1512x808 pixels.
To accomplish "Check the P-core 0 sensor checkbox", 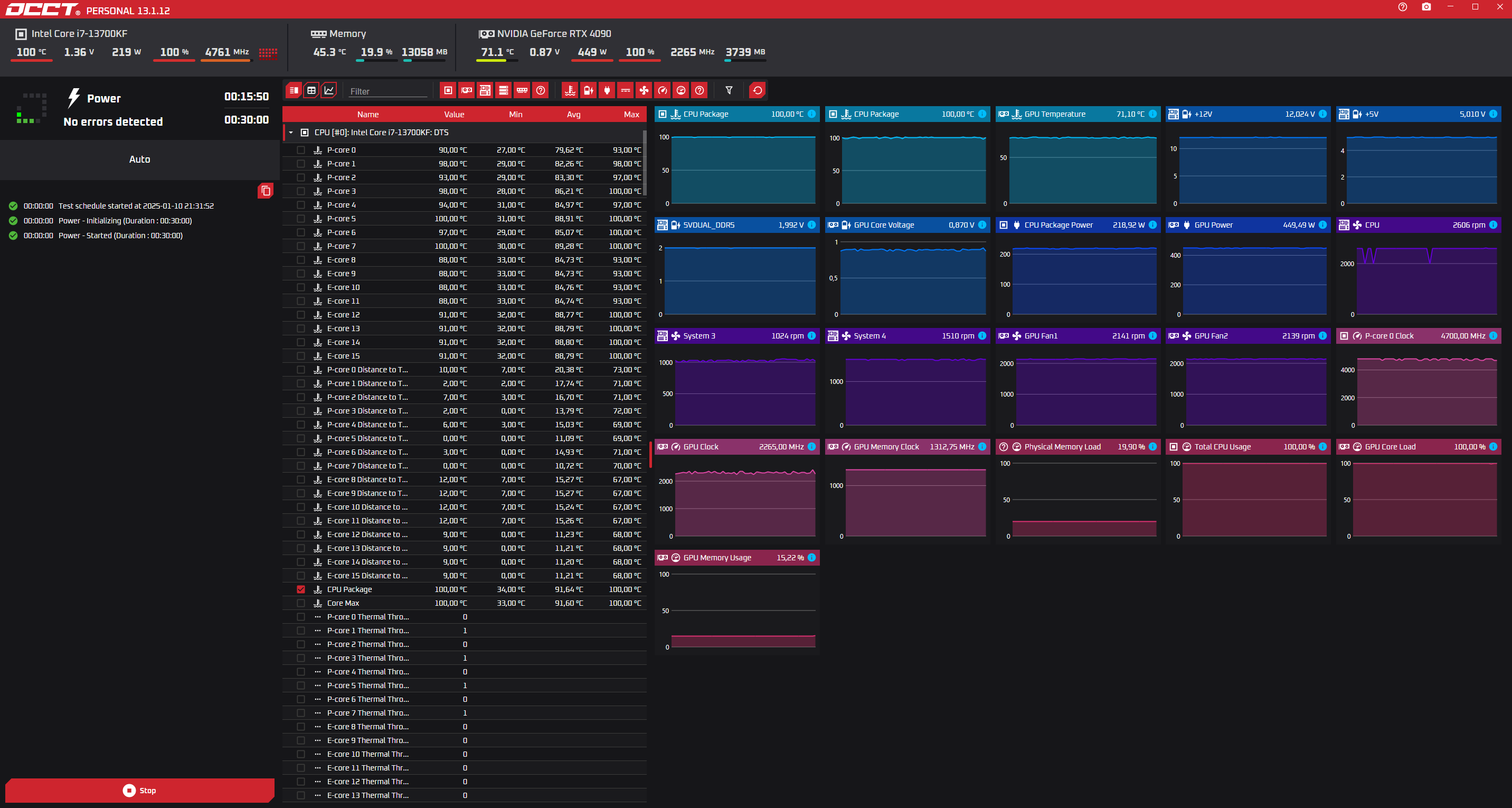I will [301, 150].
